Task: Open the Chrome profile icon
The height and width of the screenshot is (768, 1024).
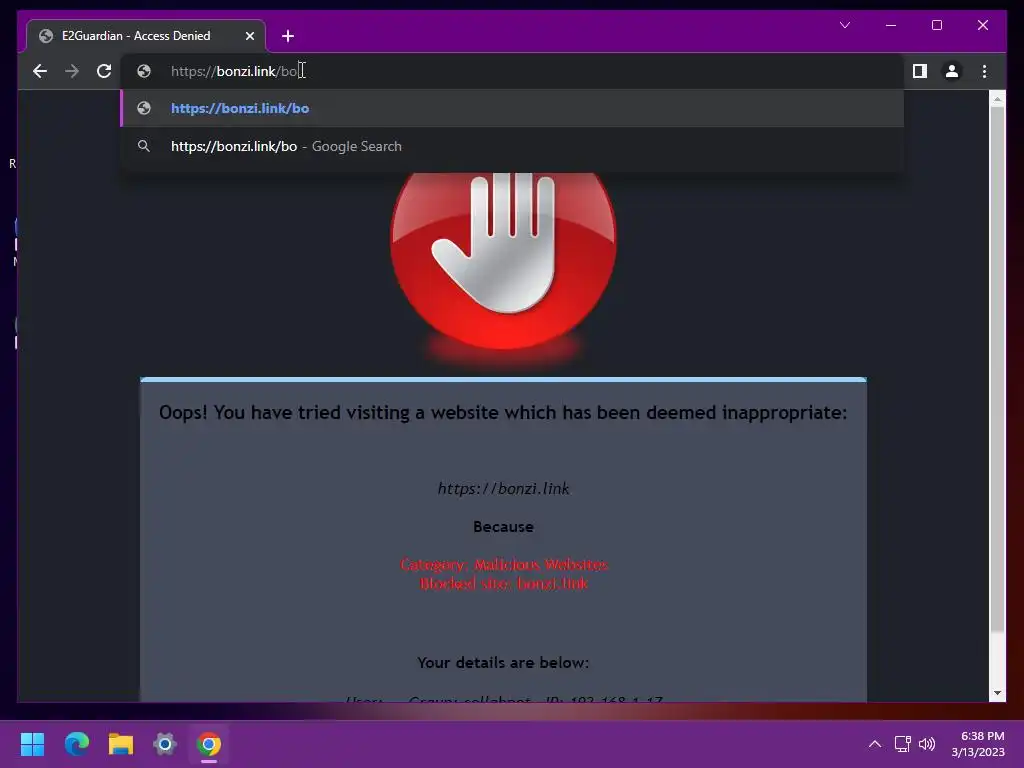Action: pyautogui.click(x=952, y=71)
